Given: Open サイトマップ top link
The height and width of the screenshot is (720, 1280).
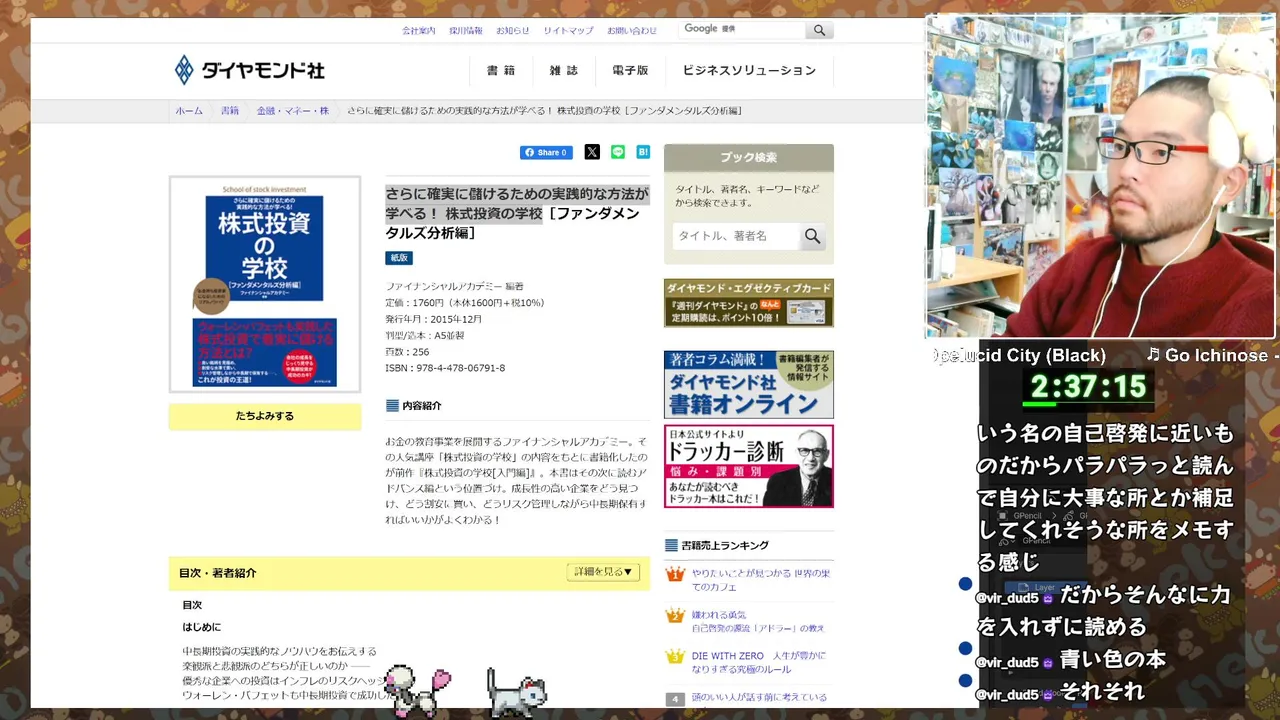Looking at the screenshot, I should pyautogui.click(x=568, y=31).
